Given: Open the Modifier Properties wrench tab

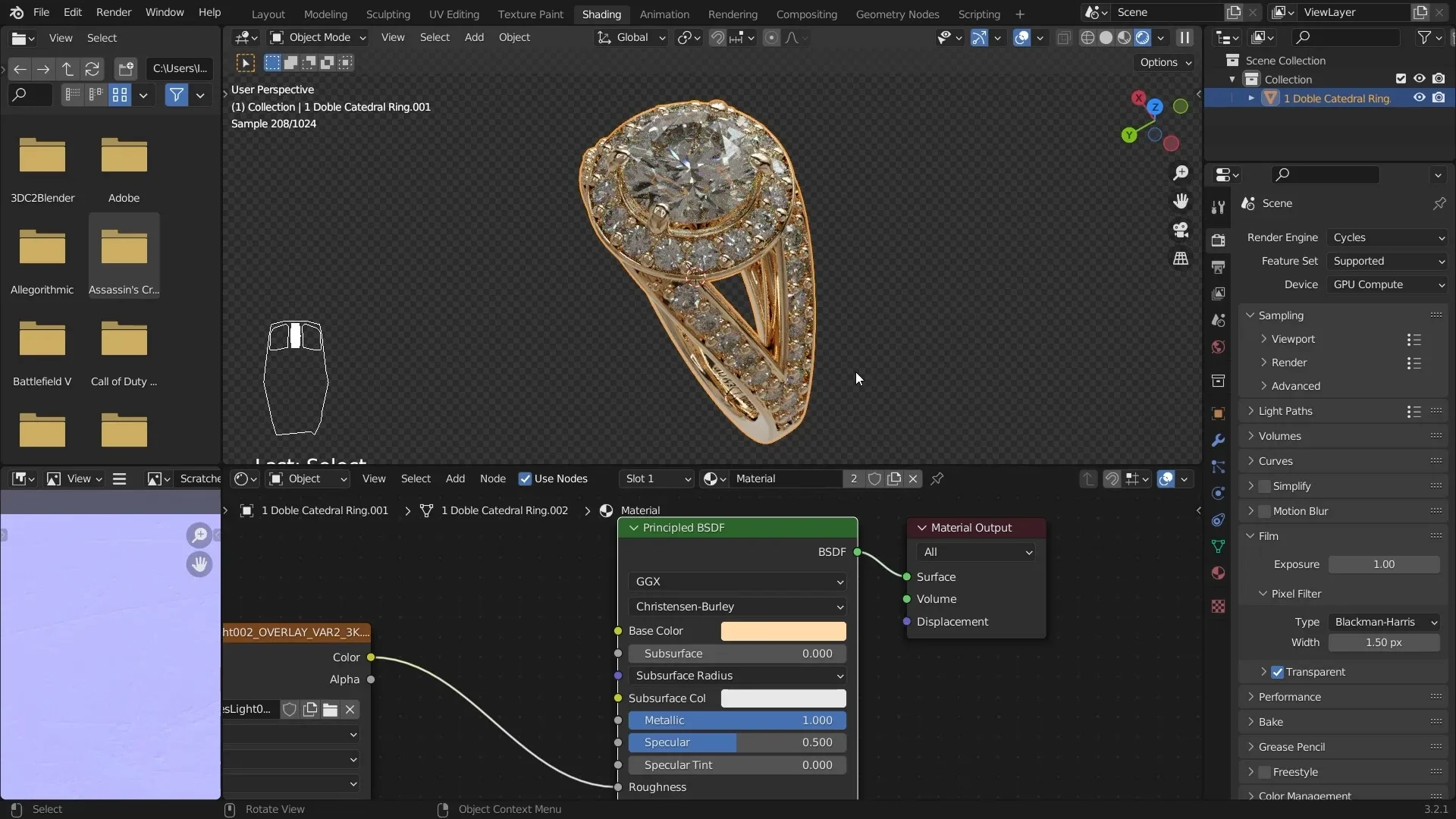Looking at the screenshot, I should point(1219,441).
